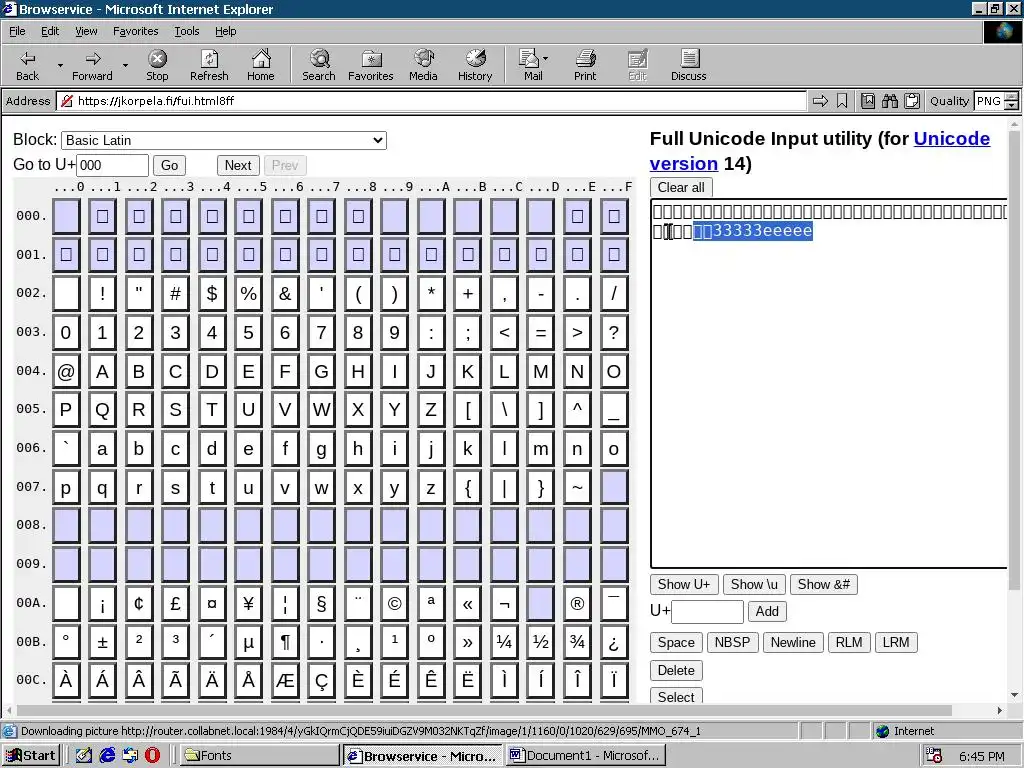Click the Quality PNG stepper arrows
1024x768 pixels.
[x=1011, y=101]
